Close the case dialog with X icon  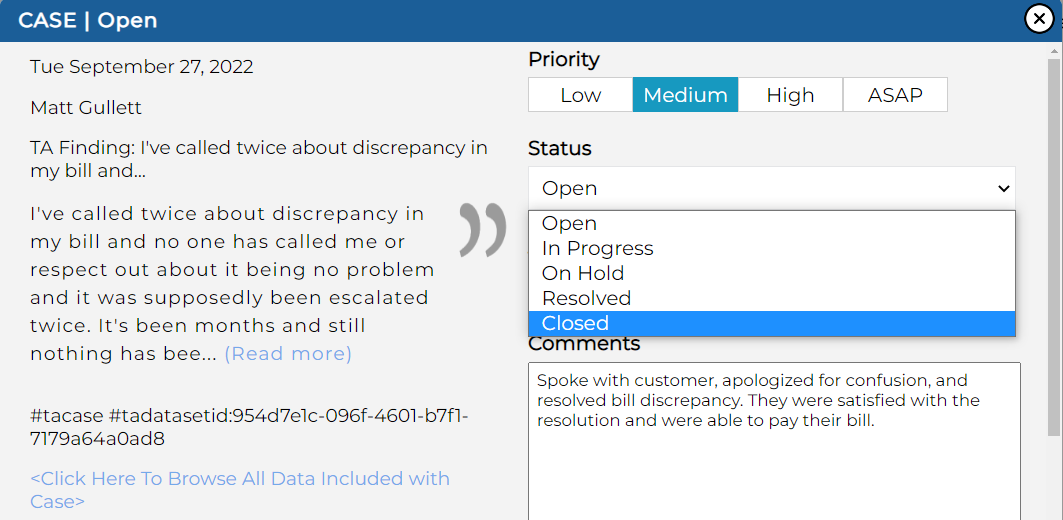tap(1039, 19)
